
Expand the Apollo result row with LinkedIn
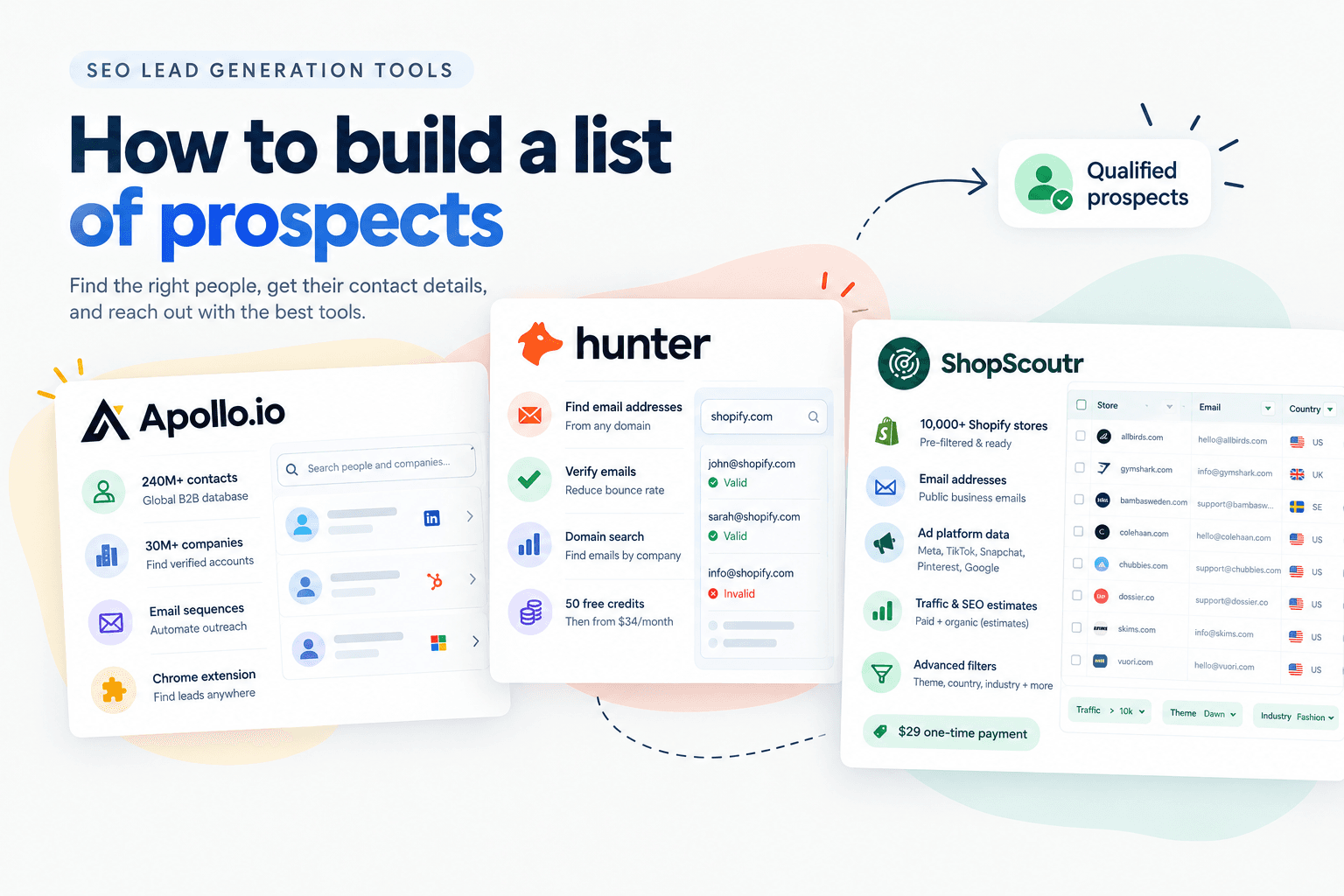470,516
